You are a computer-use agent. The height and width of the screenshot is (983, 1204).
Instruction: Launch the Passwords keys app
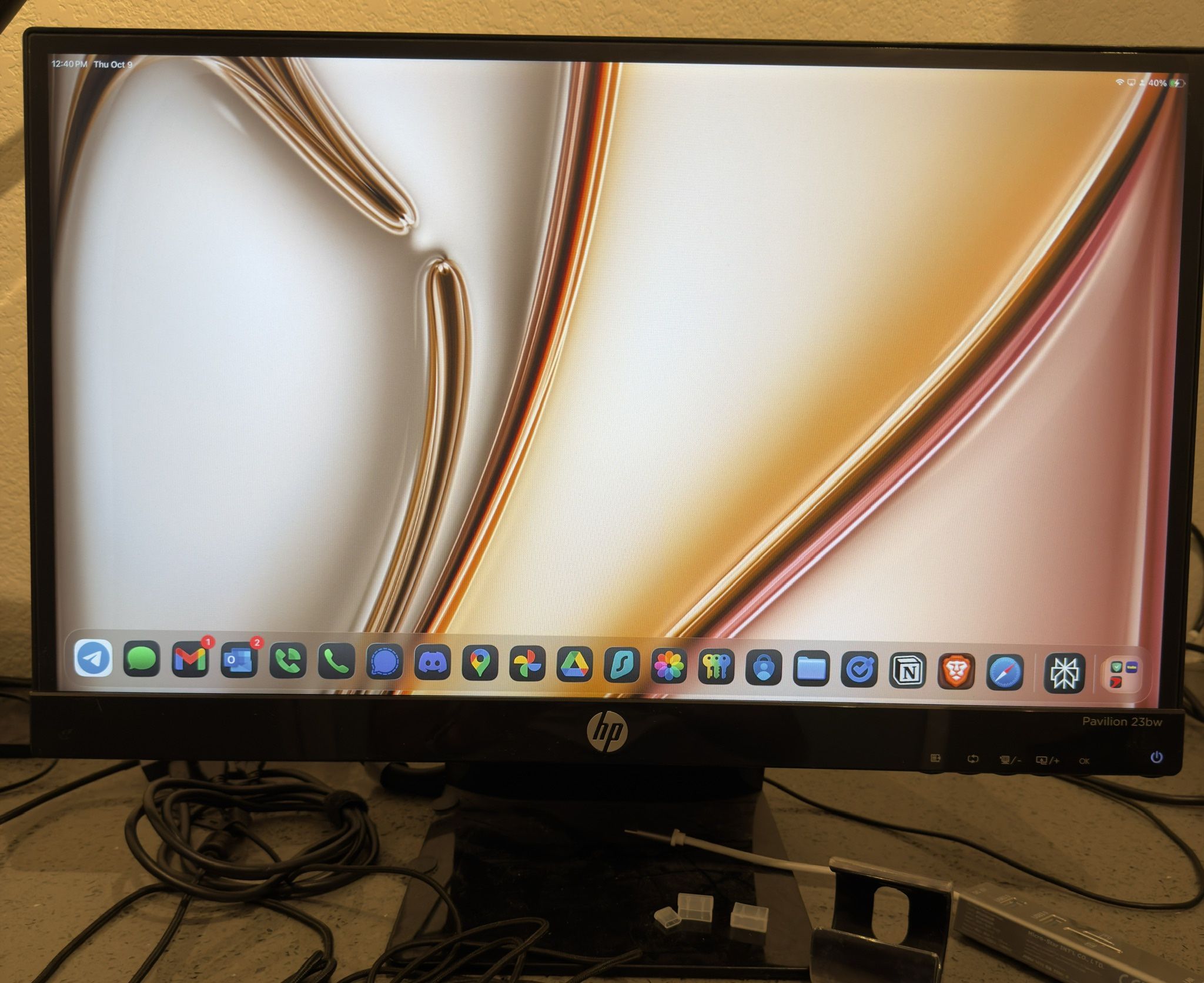(716, 668)
